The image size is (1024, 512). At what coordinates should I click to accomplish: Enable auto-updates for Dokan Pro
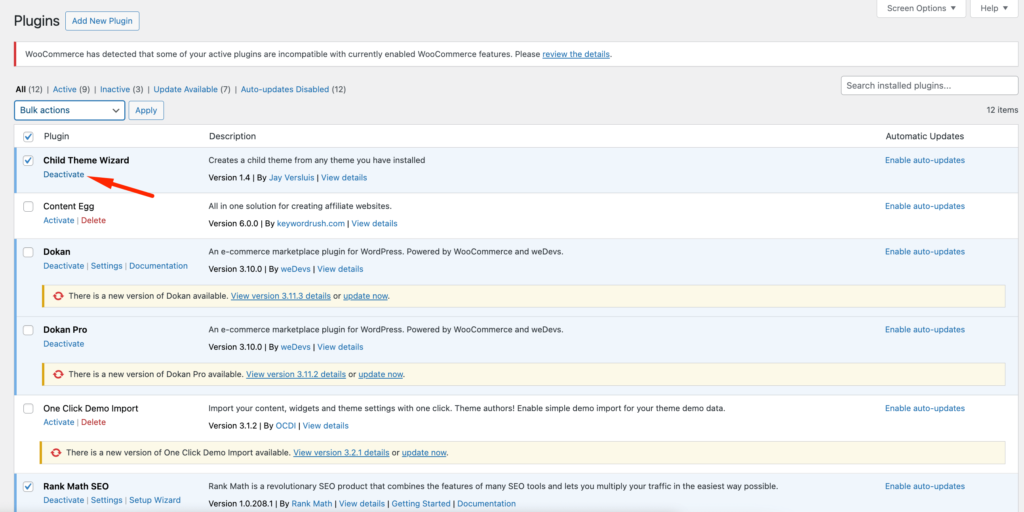925,330
